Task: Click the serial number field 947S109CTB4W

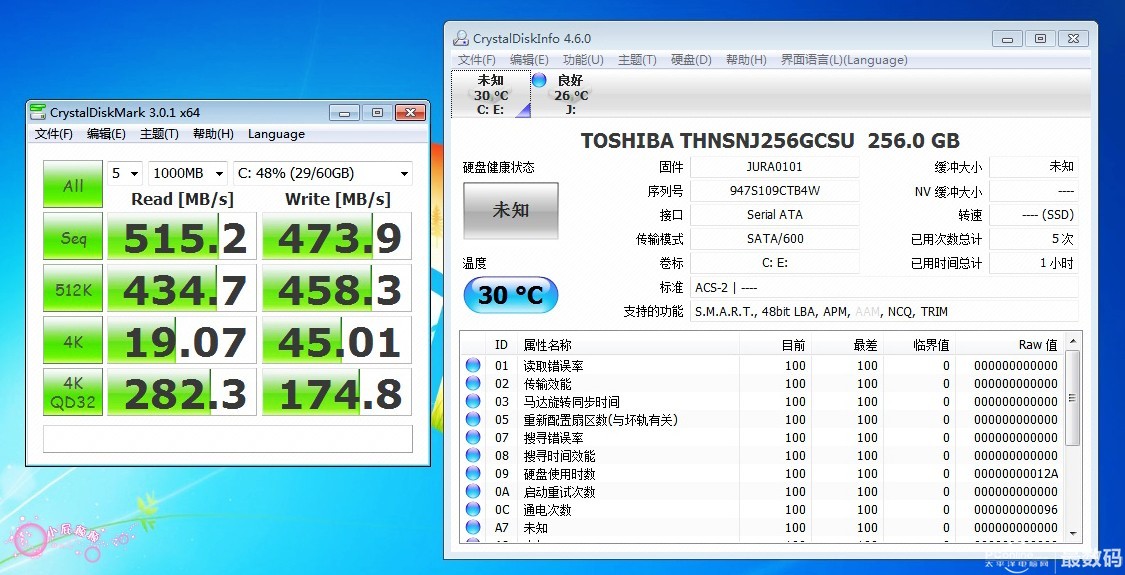Action: pyautogui.click(x=774, y=191)
